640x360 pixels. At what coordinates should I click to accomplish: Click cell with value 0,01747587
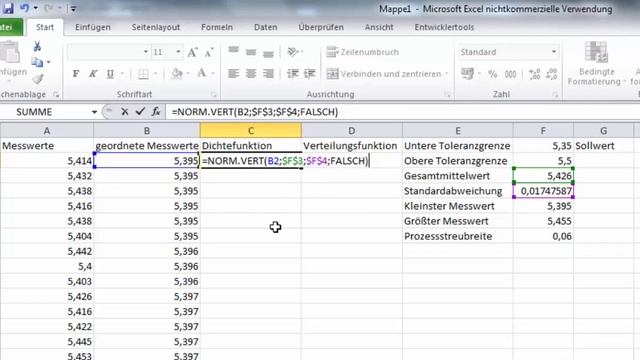(543, 191)
